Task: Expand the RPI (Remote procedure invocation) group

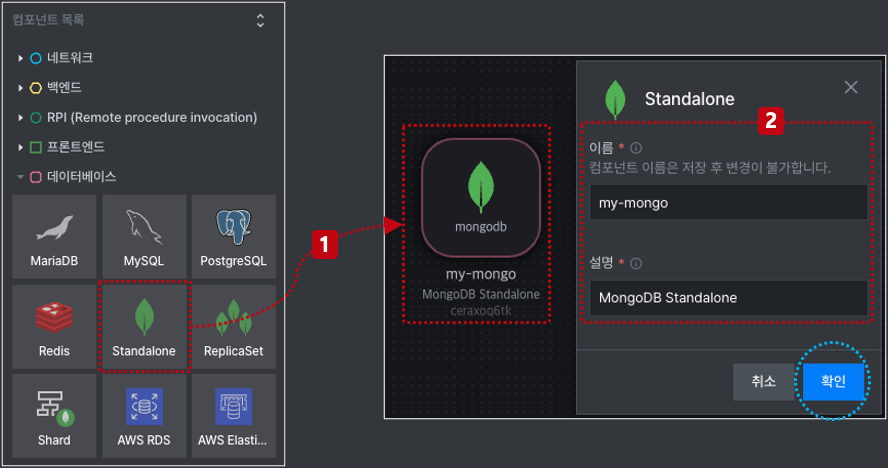Action: 20,117
